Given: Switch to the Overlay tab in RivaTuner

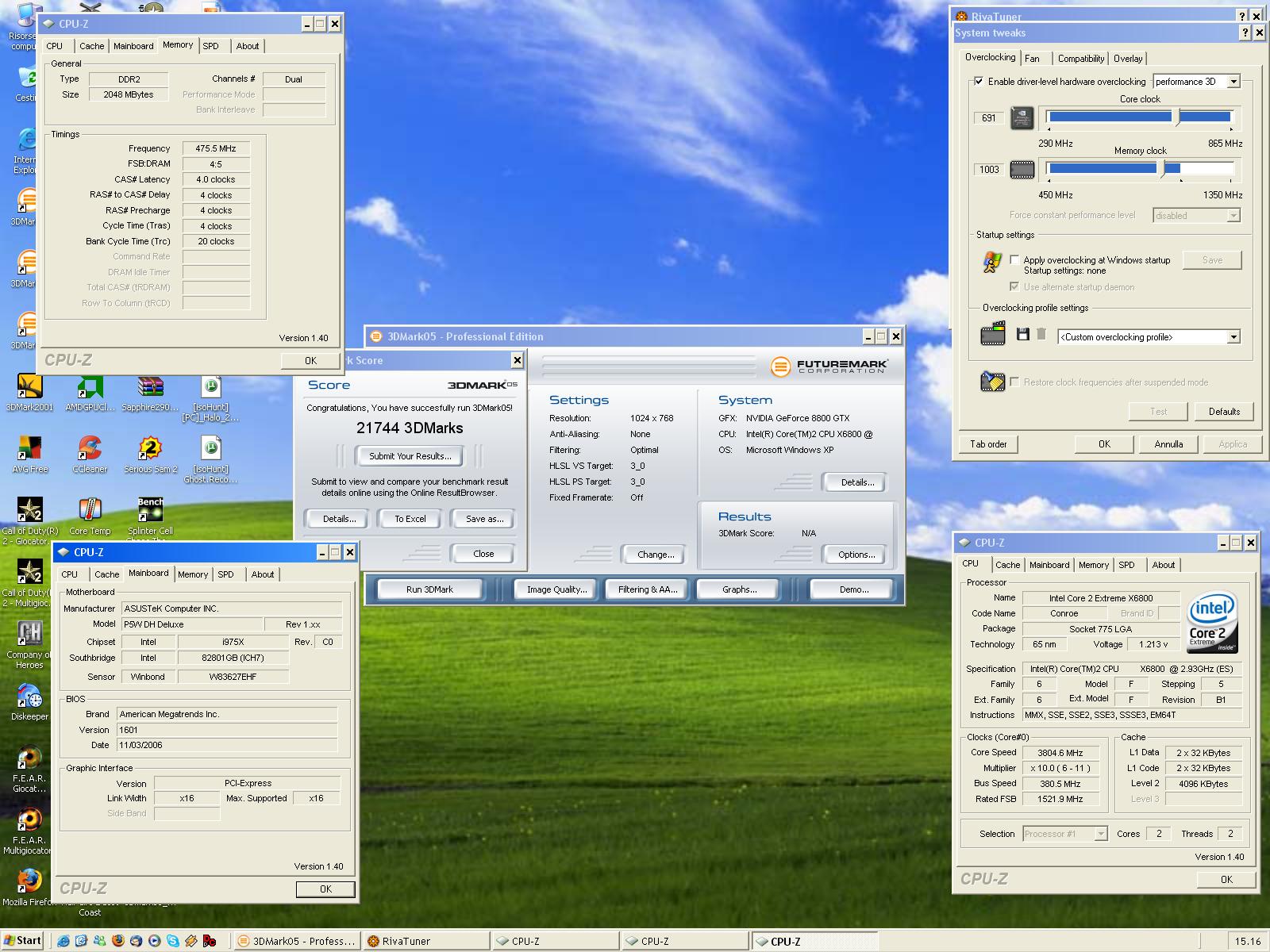Looking at the screenshot, I should click(x=1127, y=58).
